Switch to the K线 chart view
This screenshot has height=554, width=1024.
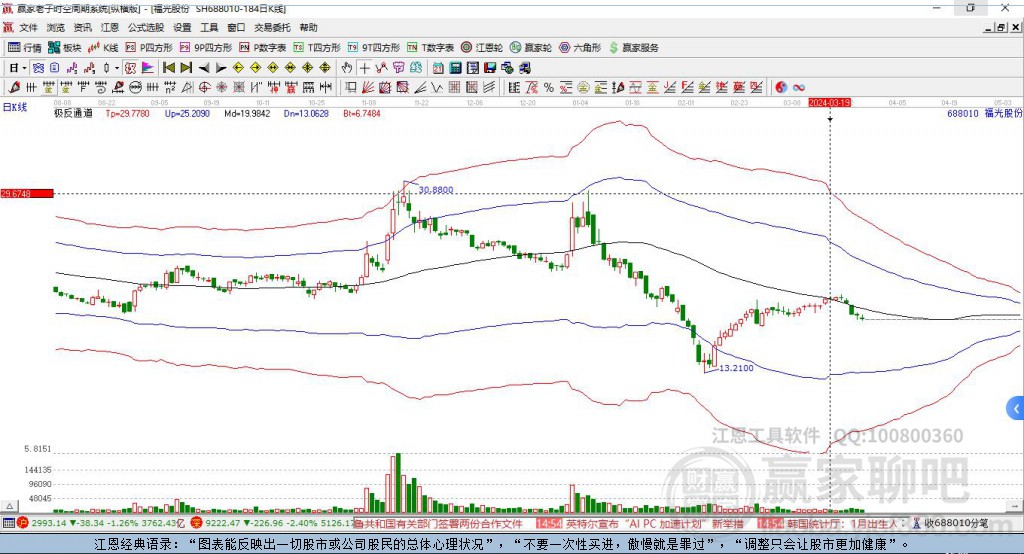point(103,48)
